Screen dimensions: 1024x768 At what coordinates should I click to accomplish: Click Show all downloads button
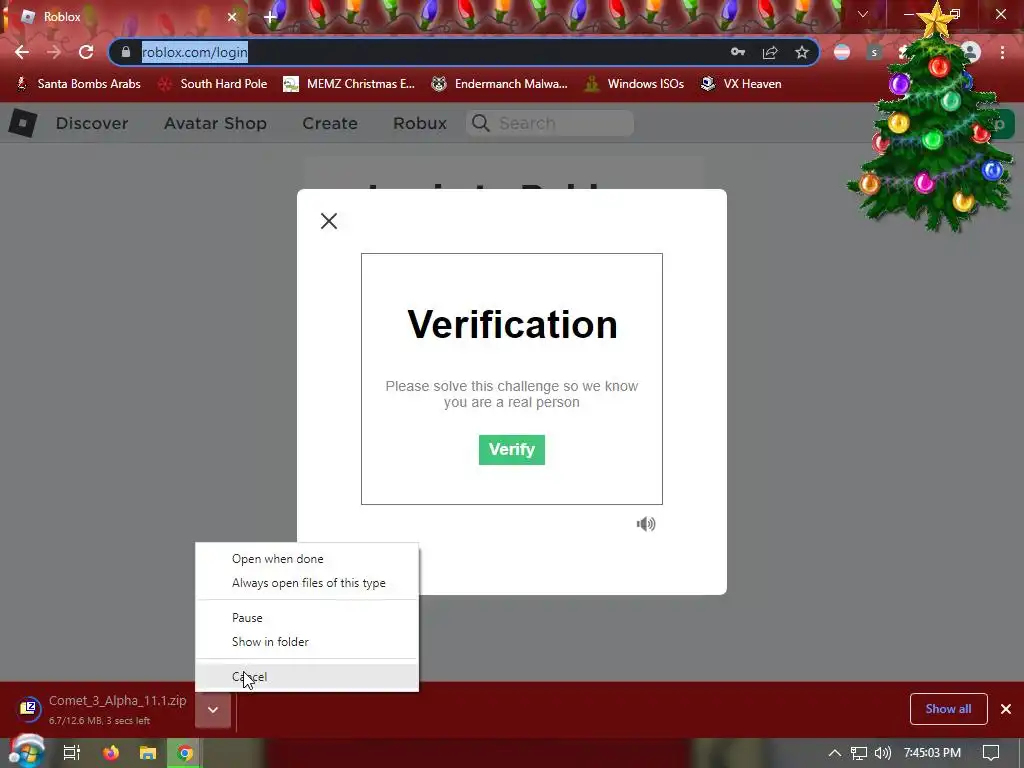[948, 709]
